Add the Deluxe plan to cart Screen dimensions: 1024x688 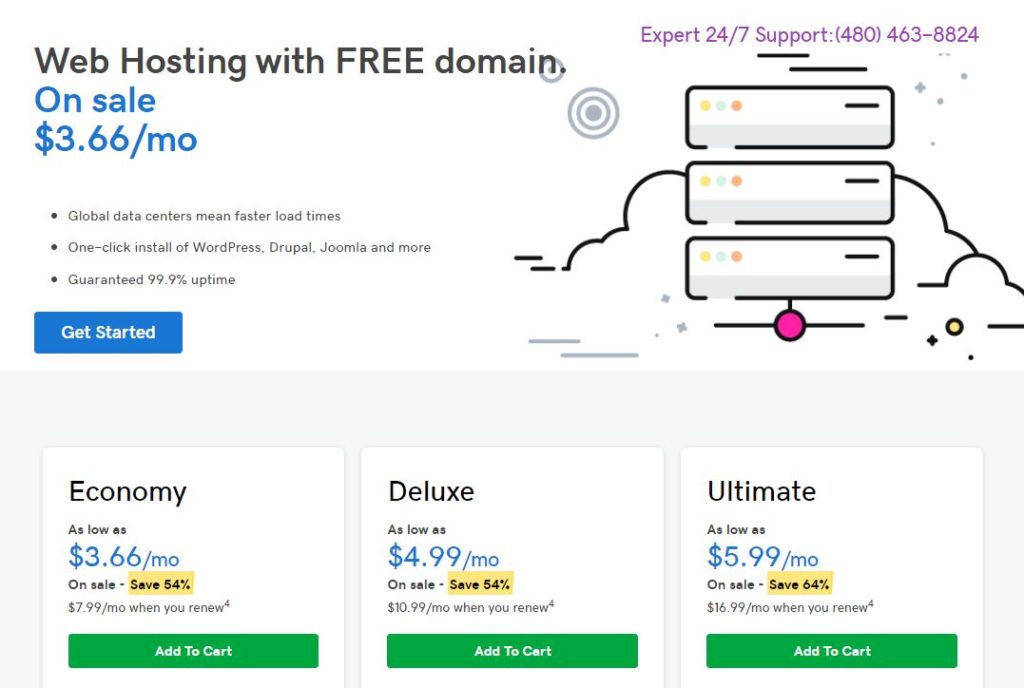(513, 651)
